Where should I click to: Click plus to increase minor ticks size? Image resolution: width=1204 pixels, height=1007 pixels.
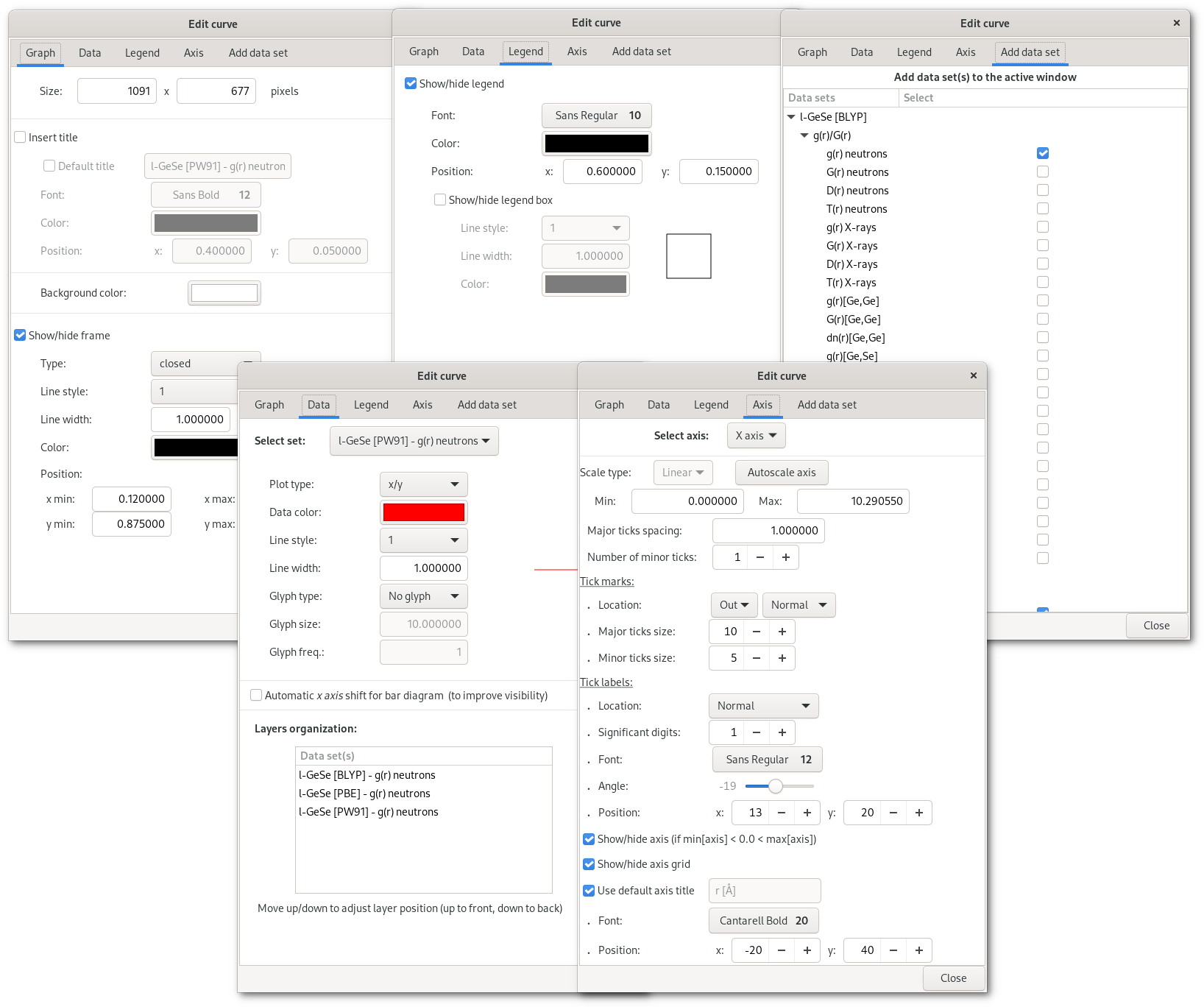pyautogui.click(x=782, y=658)
